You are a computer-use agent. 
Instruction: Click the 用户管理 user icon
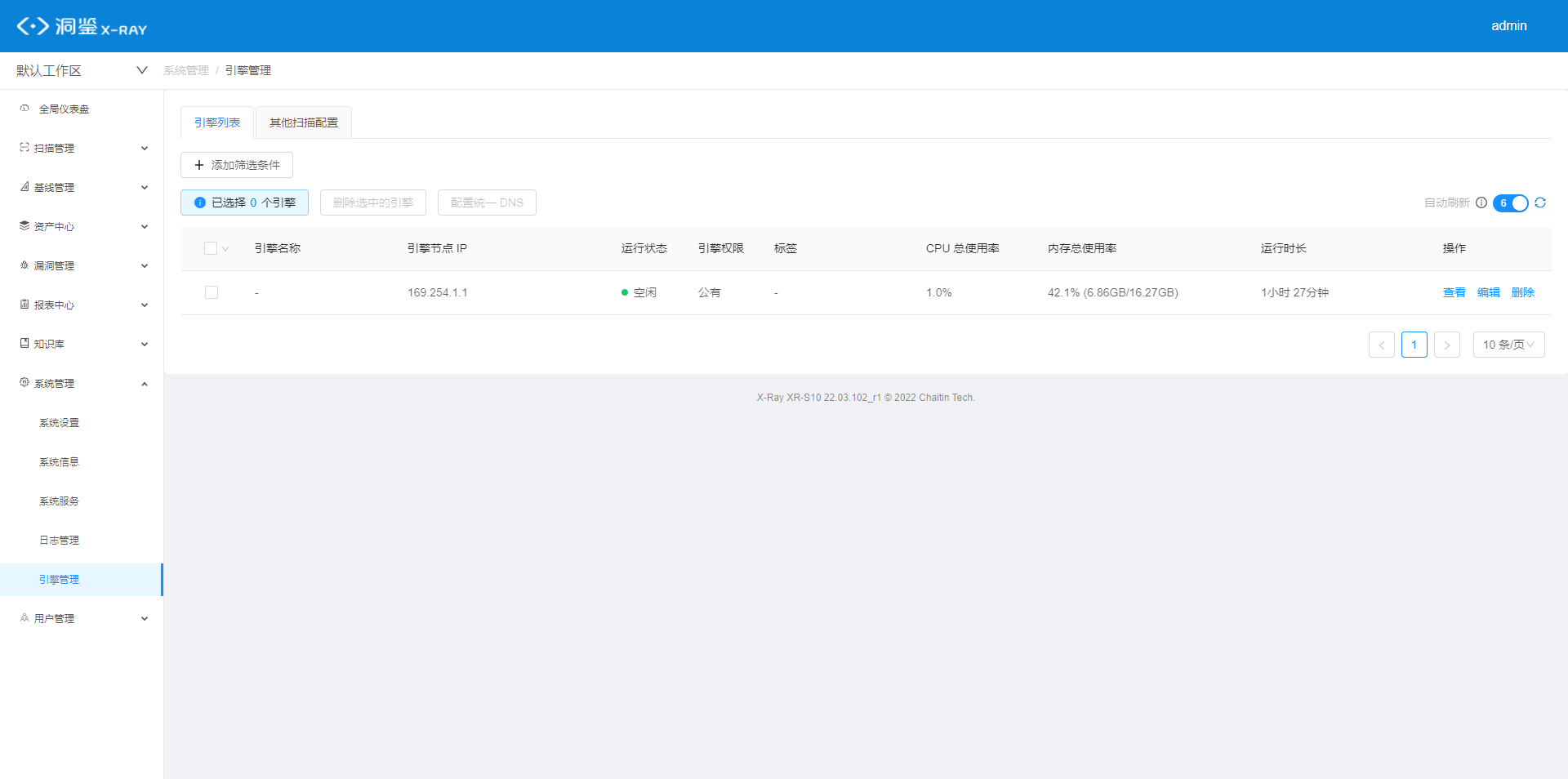(x=24, y=618)
